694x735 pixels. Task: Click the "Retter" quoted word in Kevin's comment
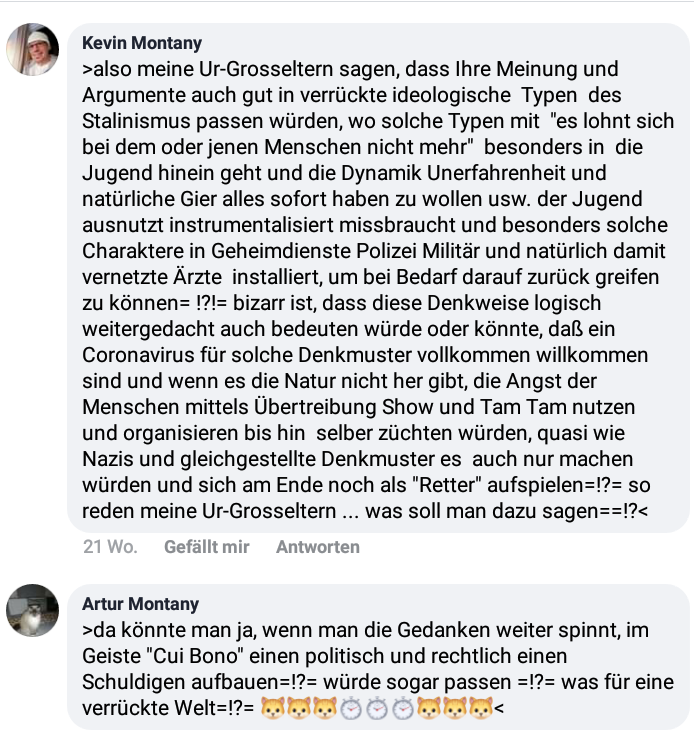(448, 485)
